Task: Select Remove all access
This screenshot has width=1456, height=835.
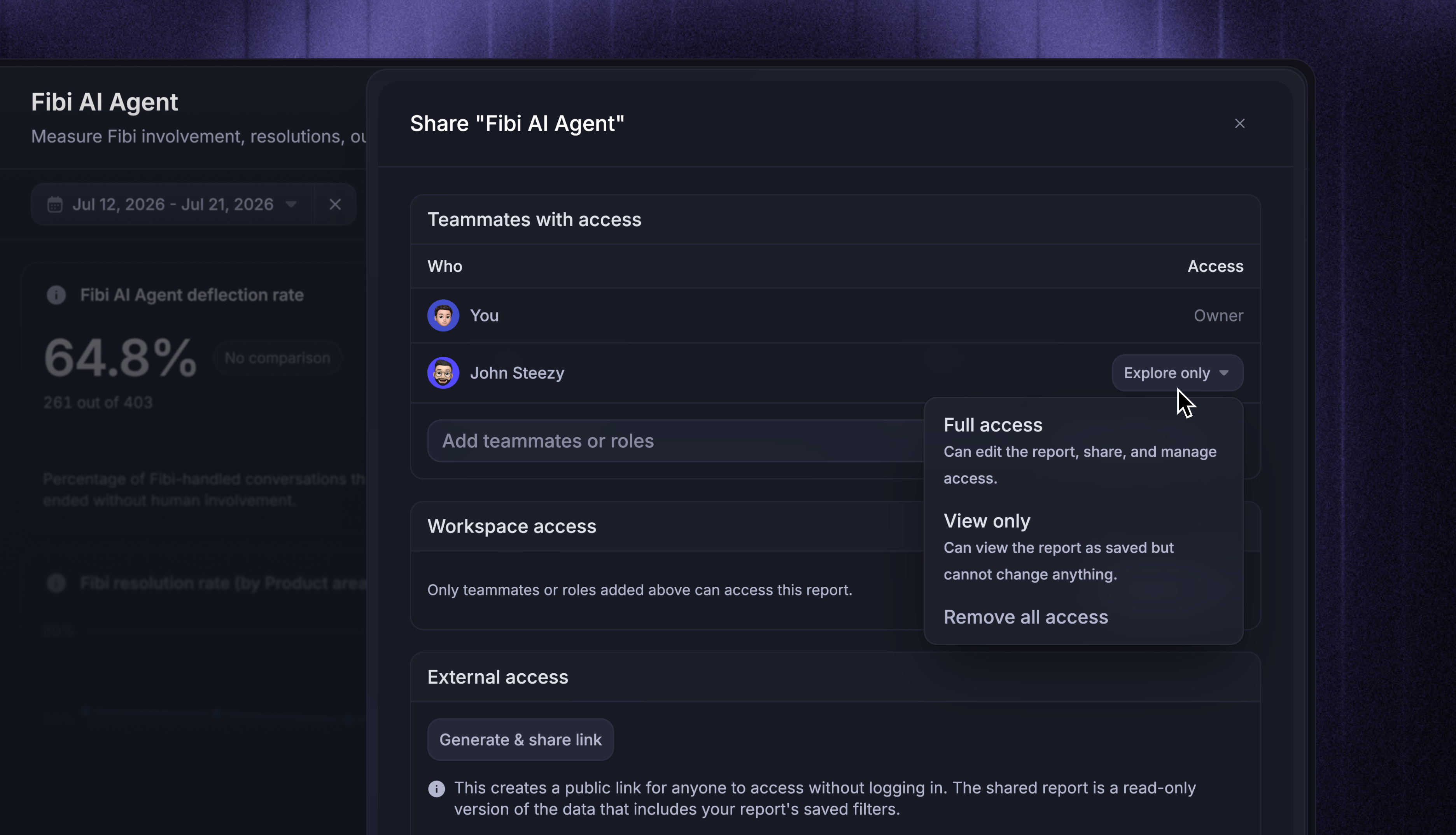Action: (1083, 617)
